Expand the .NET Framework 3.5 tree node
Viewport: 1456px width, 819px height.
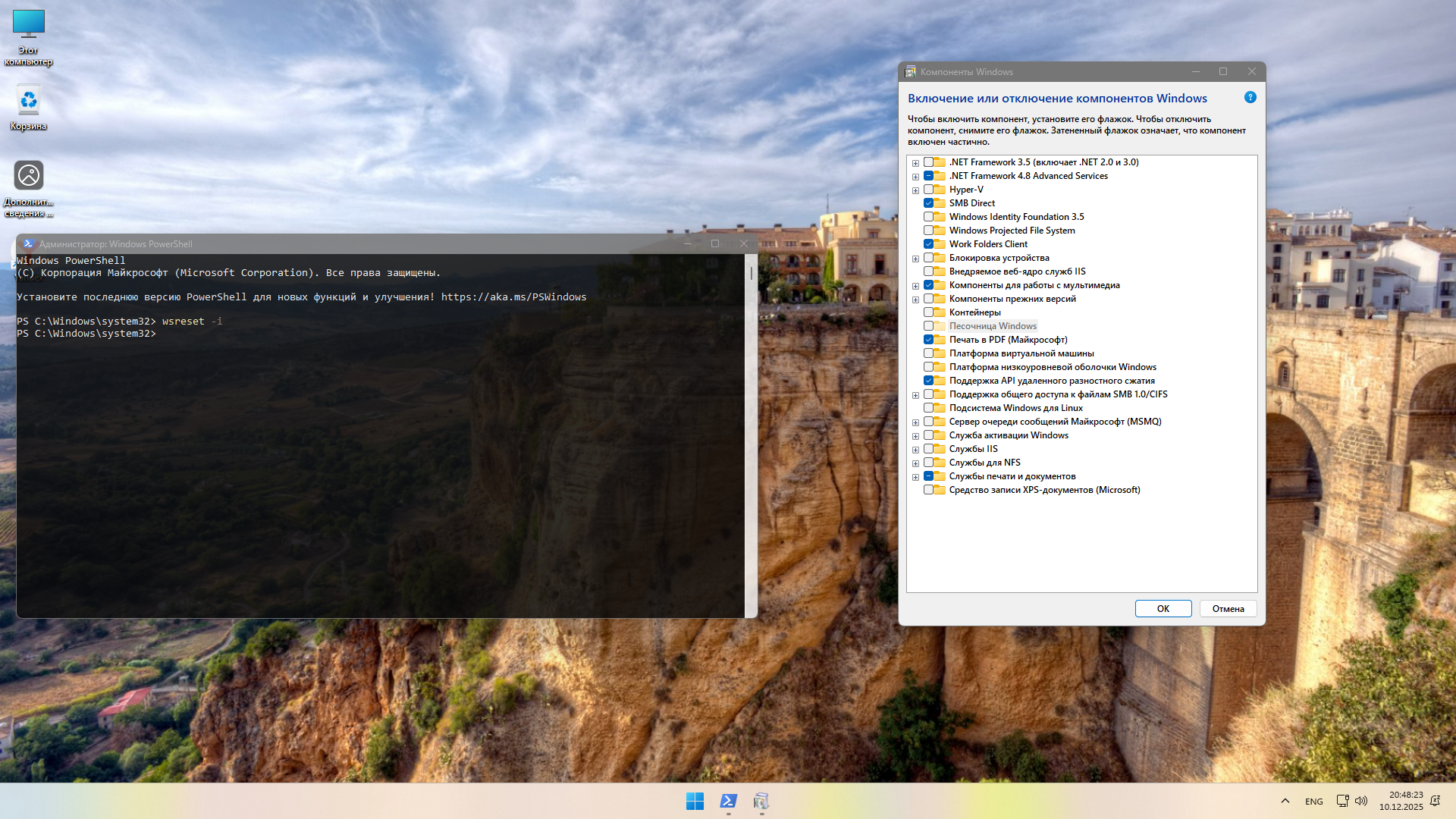click(x=915, y=163)
